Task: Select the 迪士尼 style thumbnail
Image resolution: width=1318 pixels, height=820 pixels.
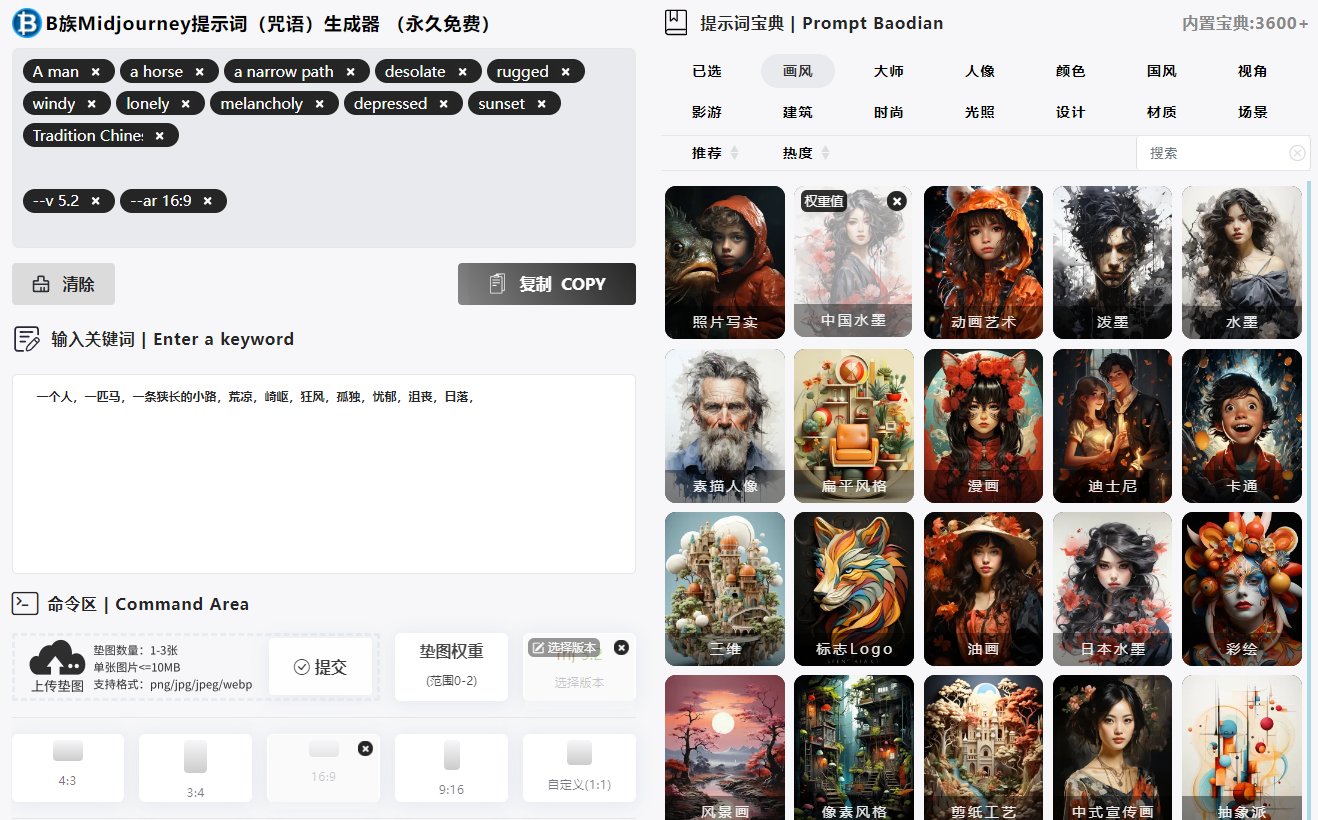Action: tap(1112, 426)
